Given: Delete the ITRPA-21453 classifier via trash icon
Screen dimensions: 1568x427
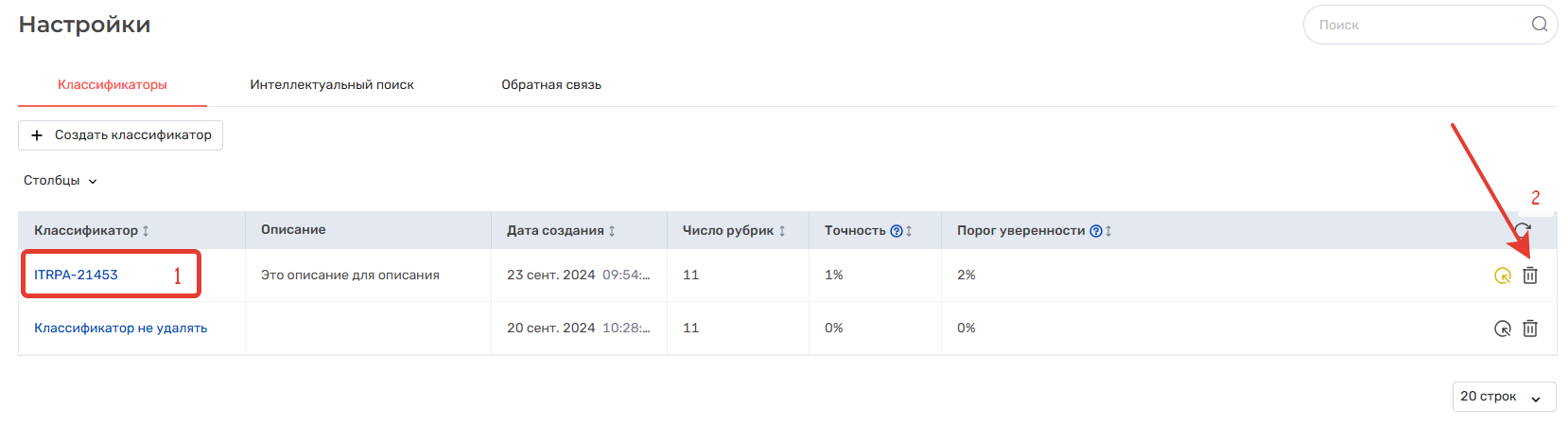Looking at the screenshot, I should 1530,276.
